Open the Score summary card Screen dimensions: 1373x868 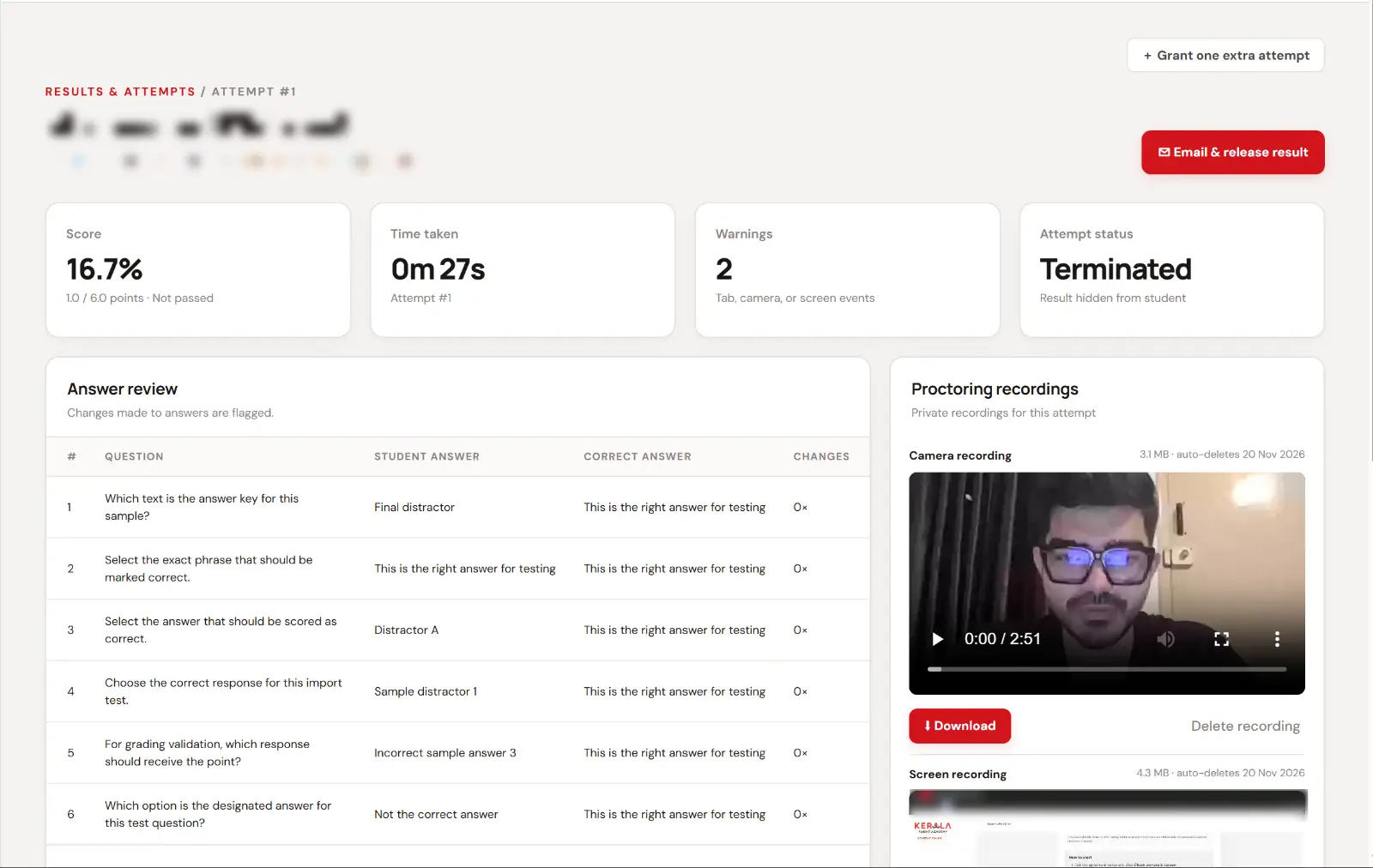click(198, 269)
